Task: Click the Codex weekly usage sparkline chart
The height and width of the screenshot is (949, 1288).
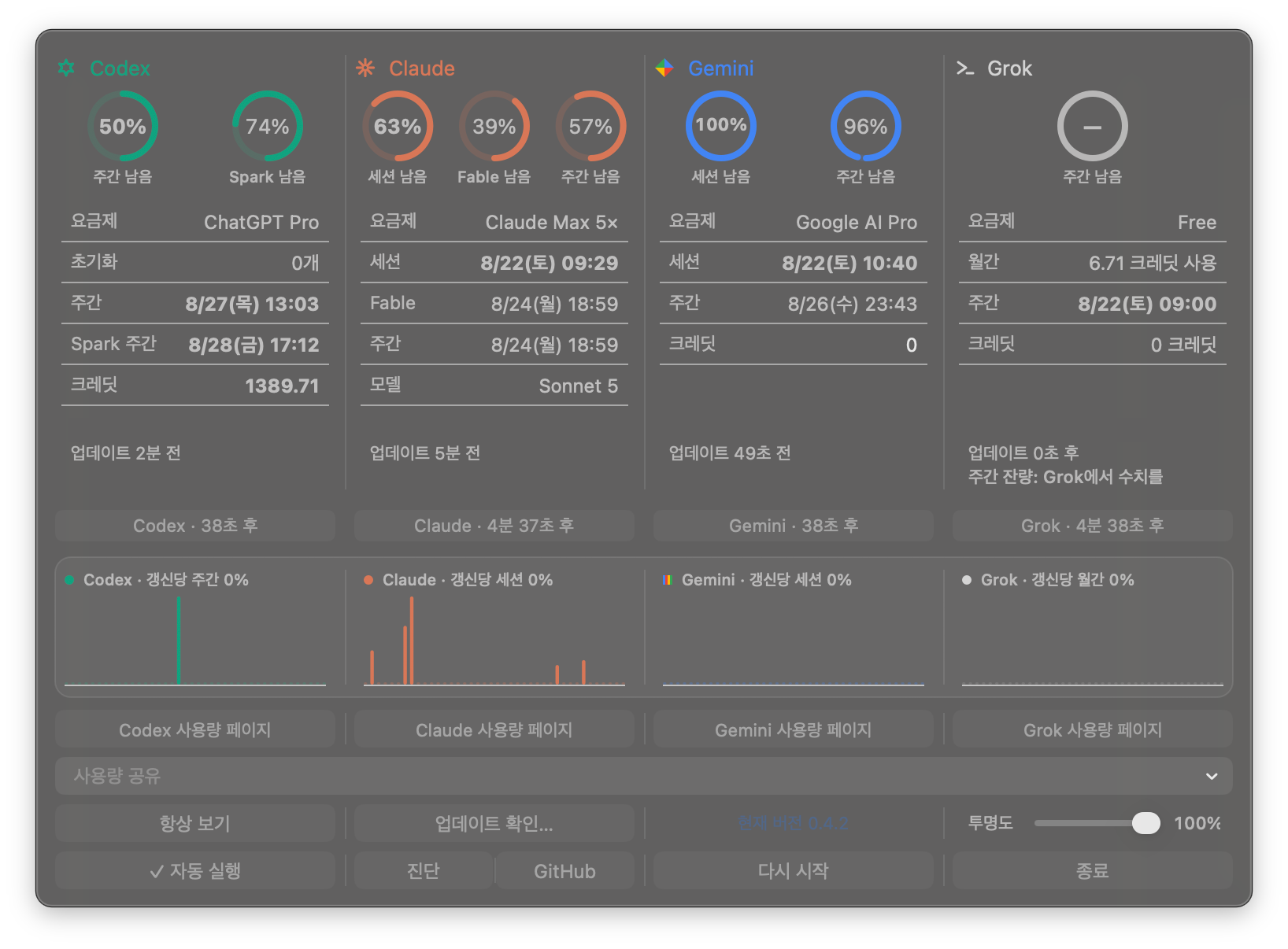Action: point(195,641)
